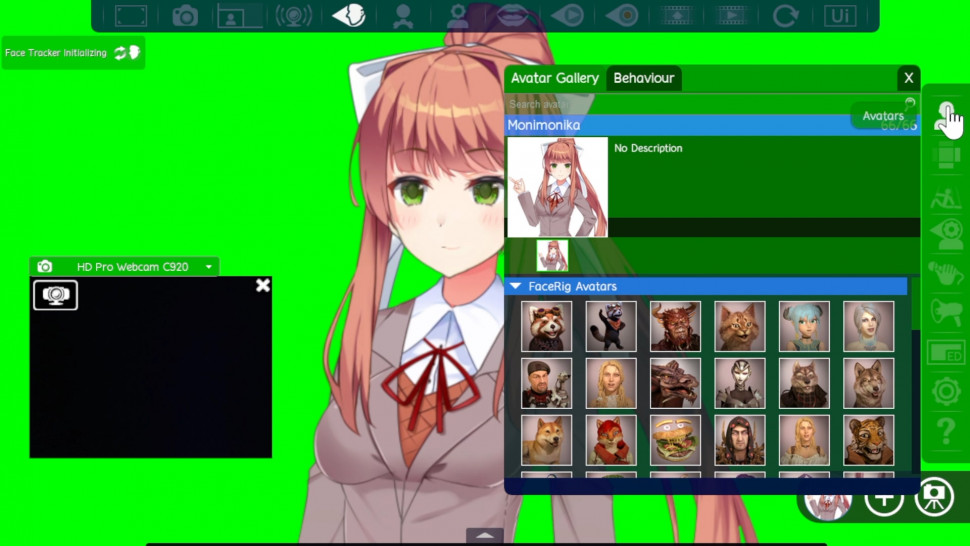970x546 pixels.
Task: Expand bottom panel arrow handle
Action: (x=484, y=535)
